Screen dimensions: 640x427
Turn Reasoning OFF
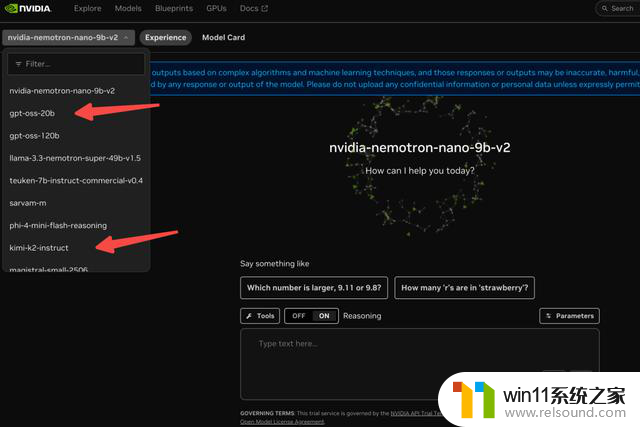point(299,316)
